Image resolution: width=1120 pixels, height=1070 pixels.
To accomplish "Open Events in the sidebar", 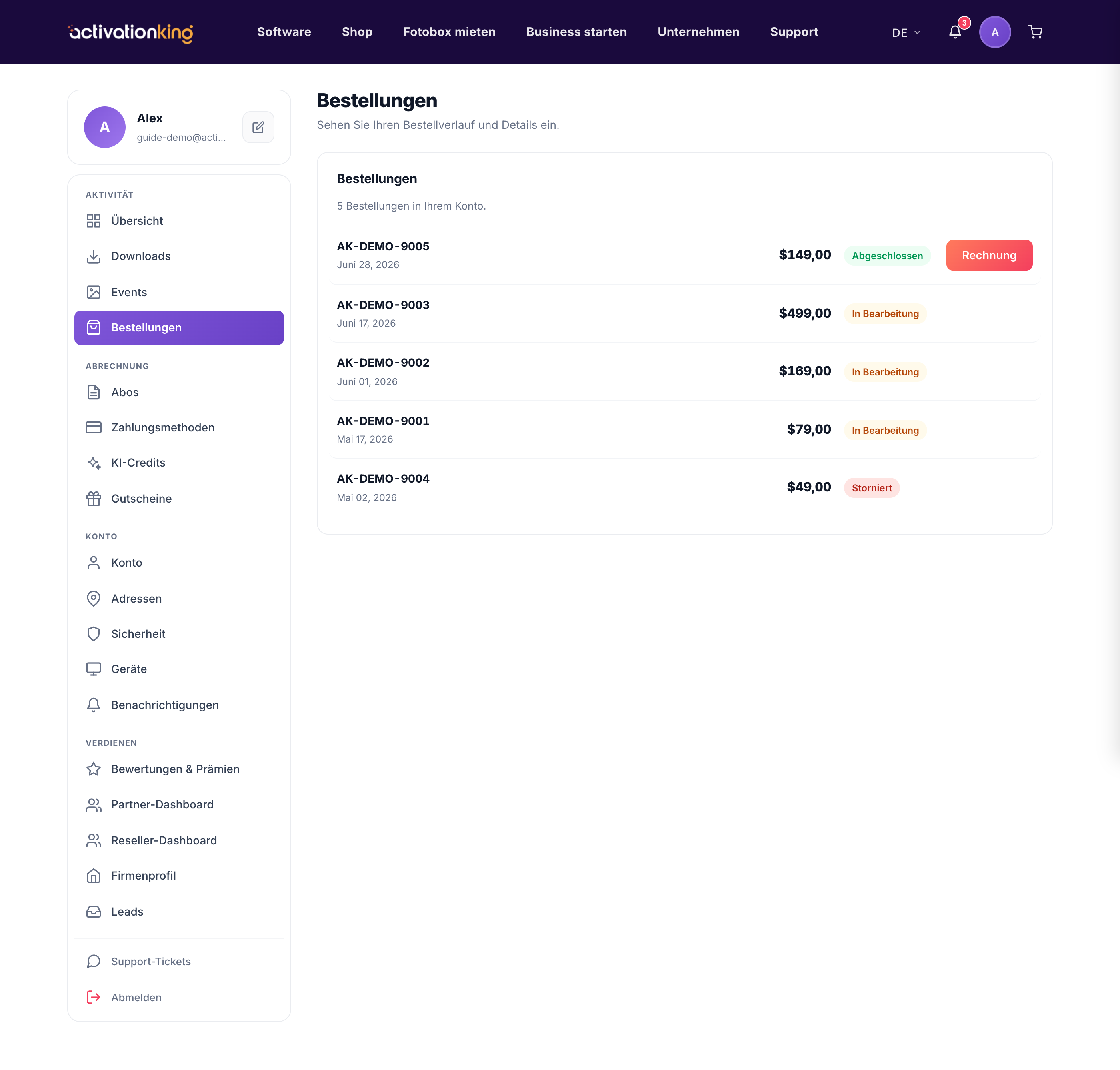I will point(179,292).
